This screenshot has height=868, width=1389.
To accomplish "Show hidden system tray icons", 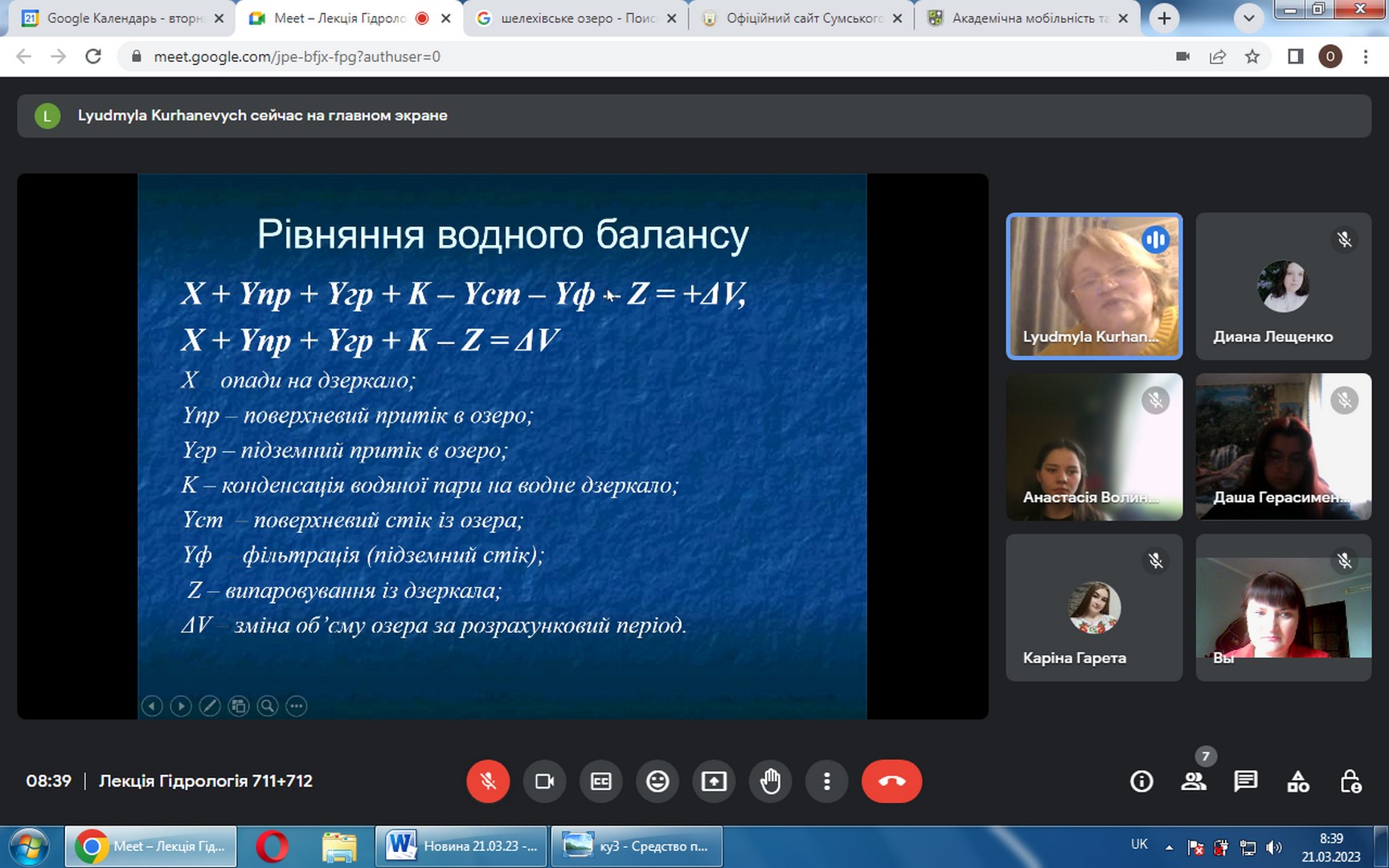I will coord(1169,847).
